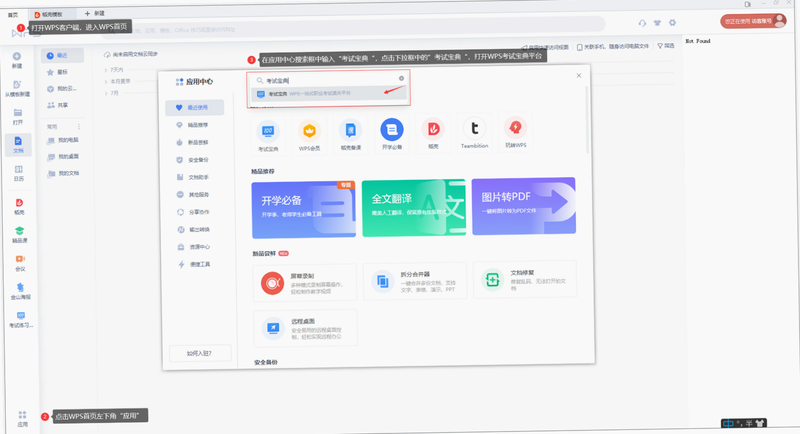Click the 打开 folder icon in sidebar
Viewport: 800px width, 434px height.
[18, 113]
